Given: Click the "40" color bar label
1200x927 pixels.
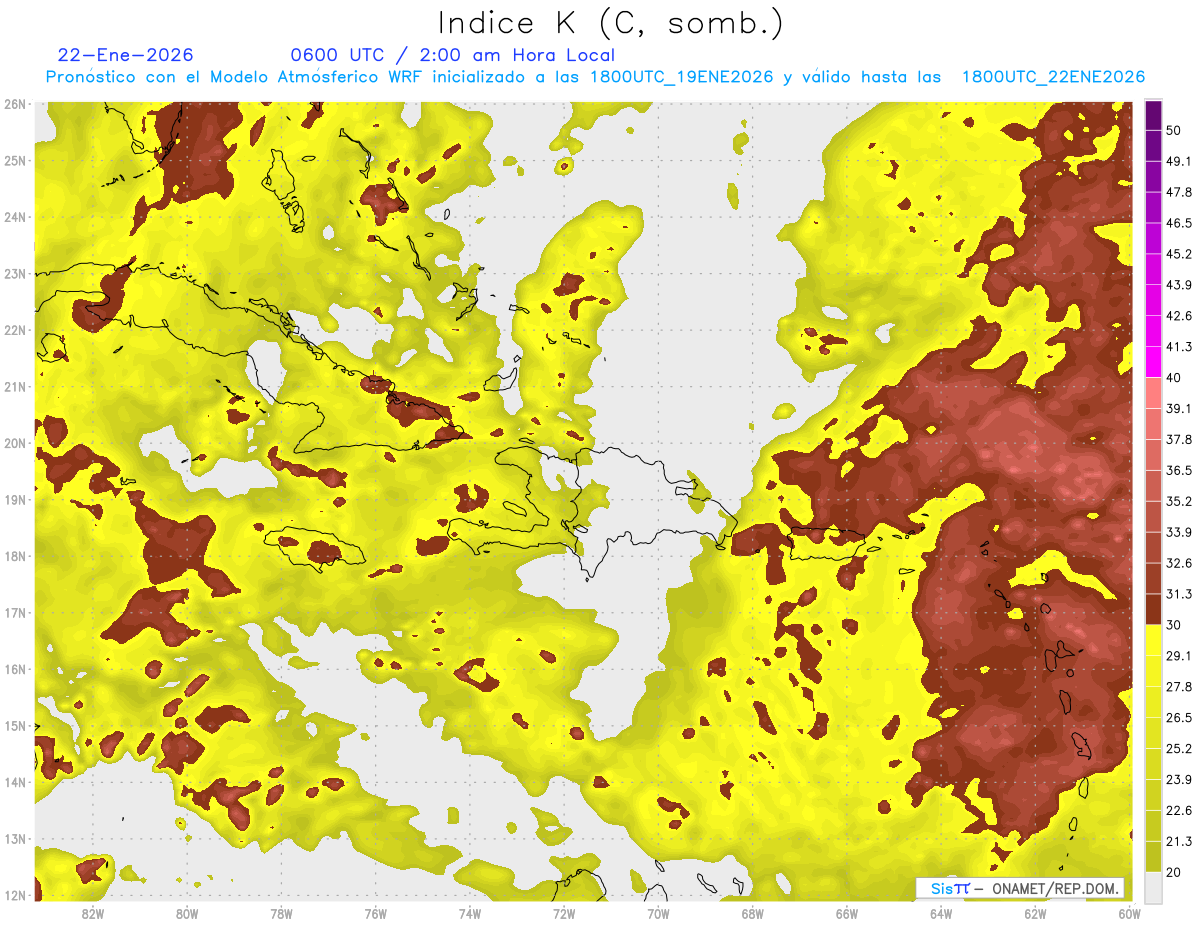Looking at the screenshot, I should tap(1174, 377).
